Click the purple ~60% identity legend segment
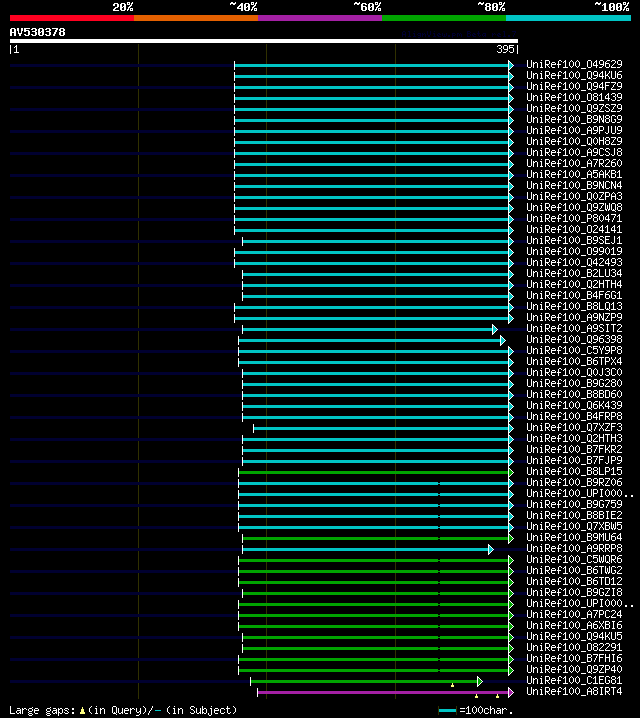Screen dimensions: 640x718 [x=320, y=18]
